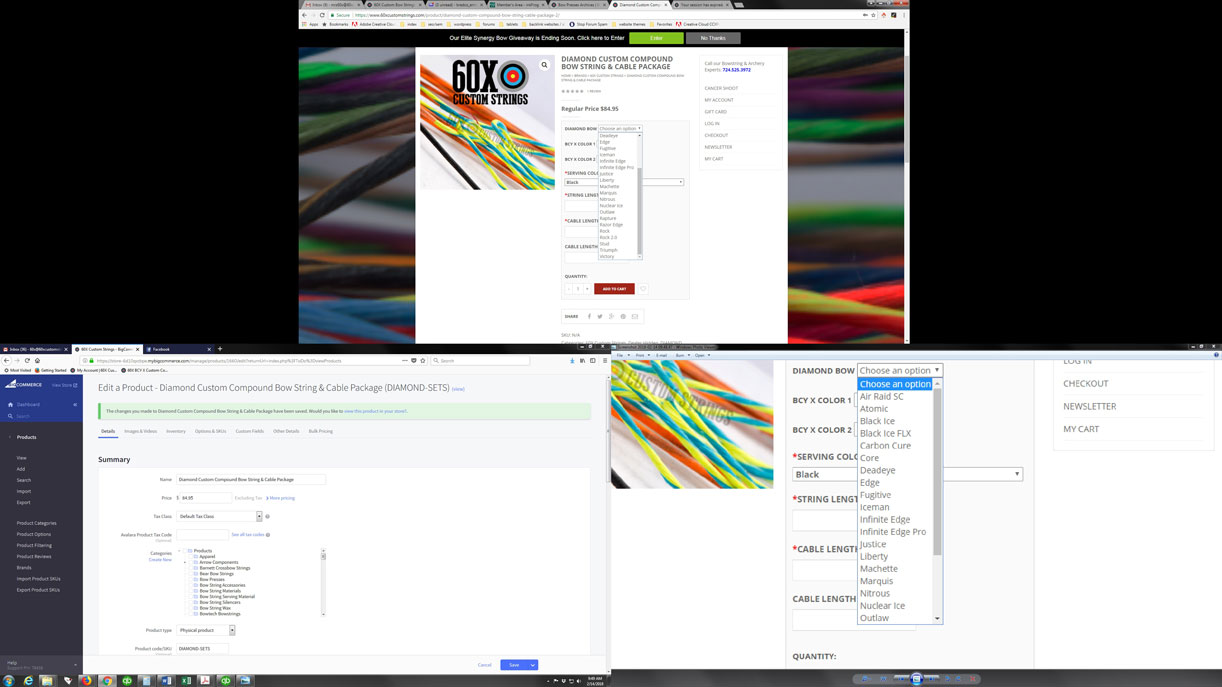Screen dimensions: 1222x687
Task: Open Excel from taskbar
Action: [185, 680]
